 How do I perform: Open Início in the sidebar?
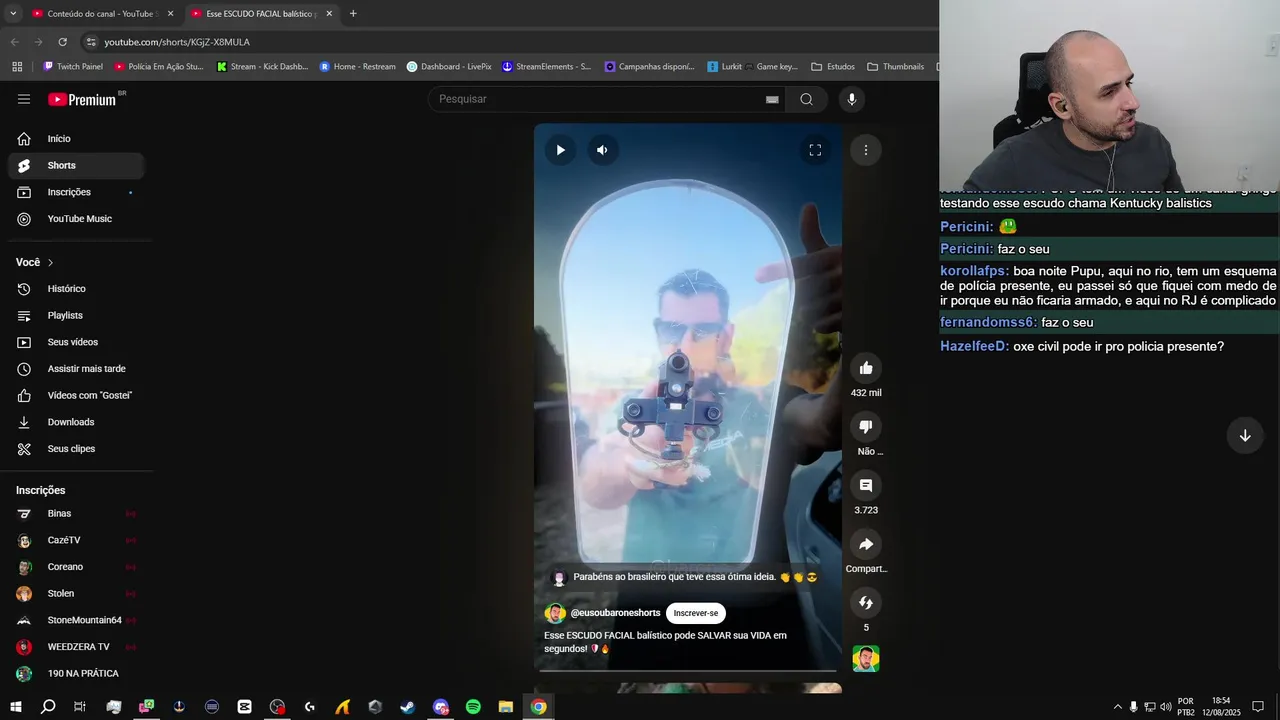tap(76, 139)
